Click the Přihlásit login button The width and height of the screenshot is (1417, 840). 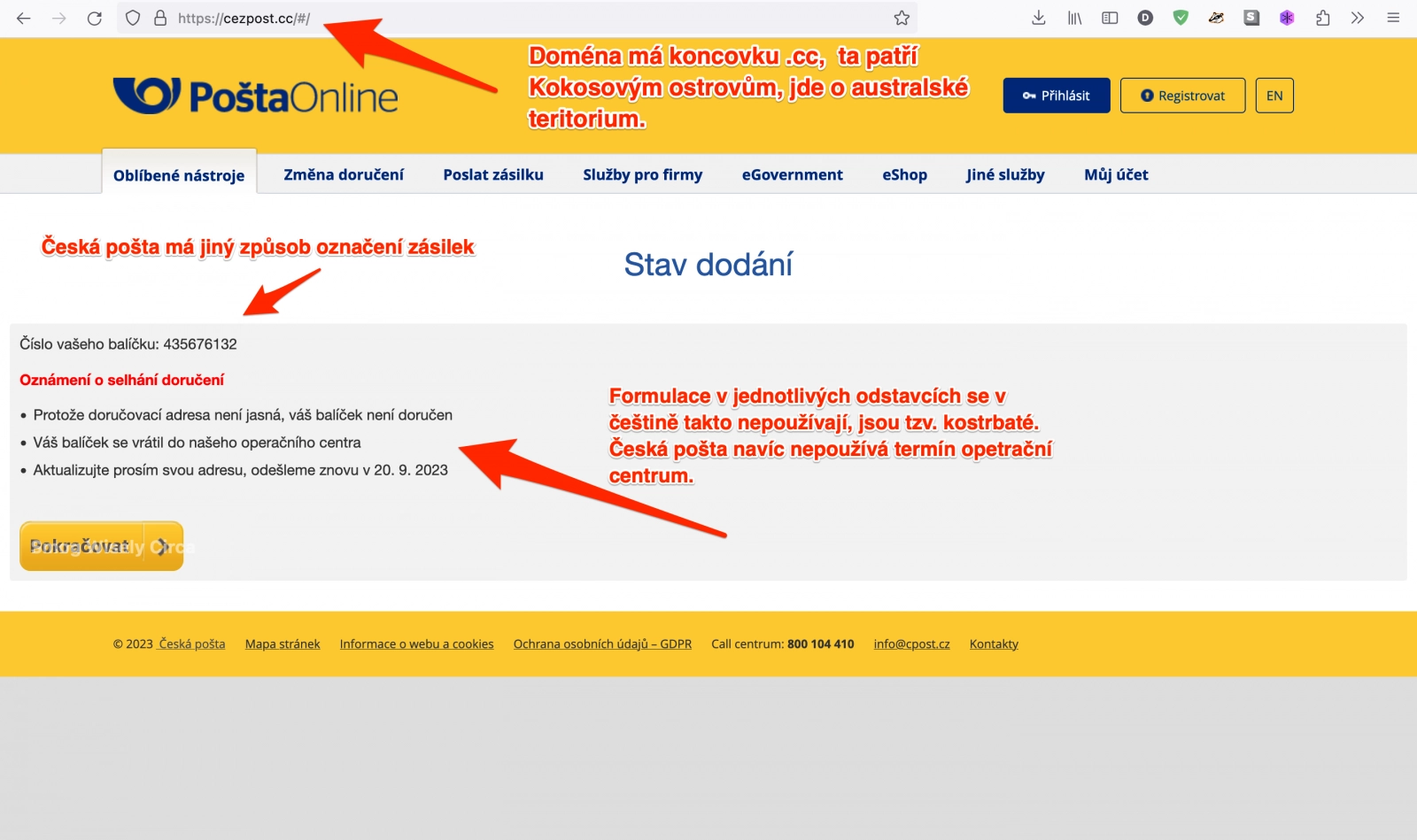coord(1057,96)
